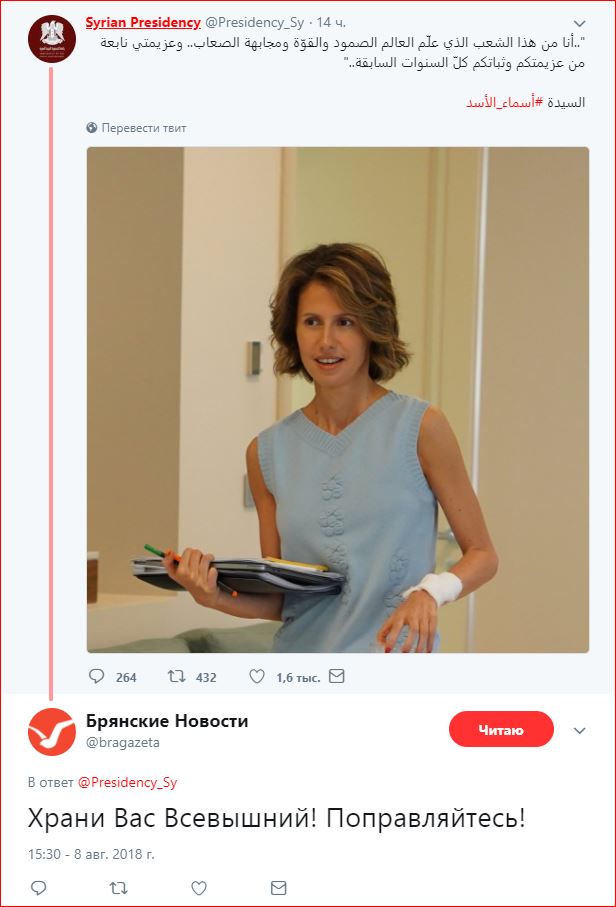Click the @Presidency_Sy mention after В ответ

click(127, 782)
